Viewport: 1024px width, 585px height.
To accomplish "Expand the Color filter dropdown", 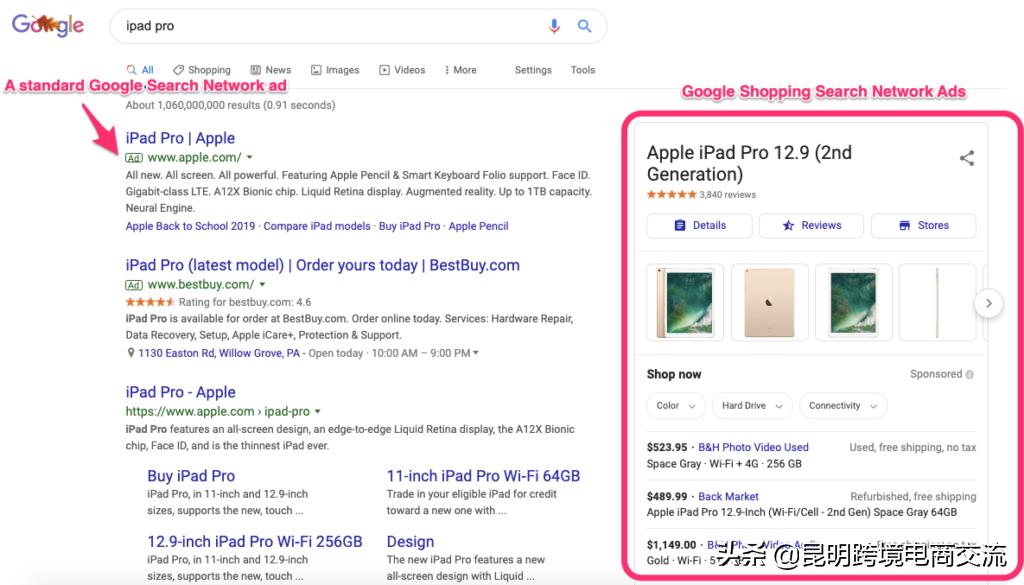I will [676, 406].
